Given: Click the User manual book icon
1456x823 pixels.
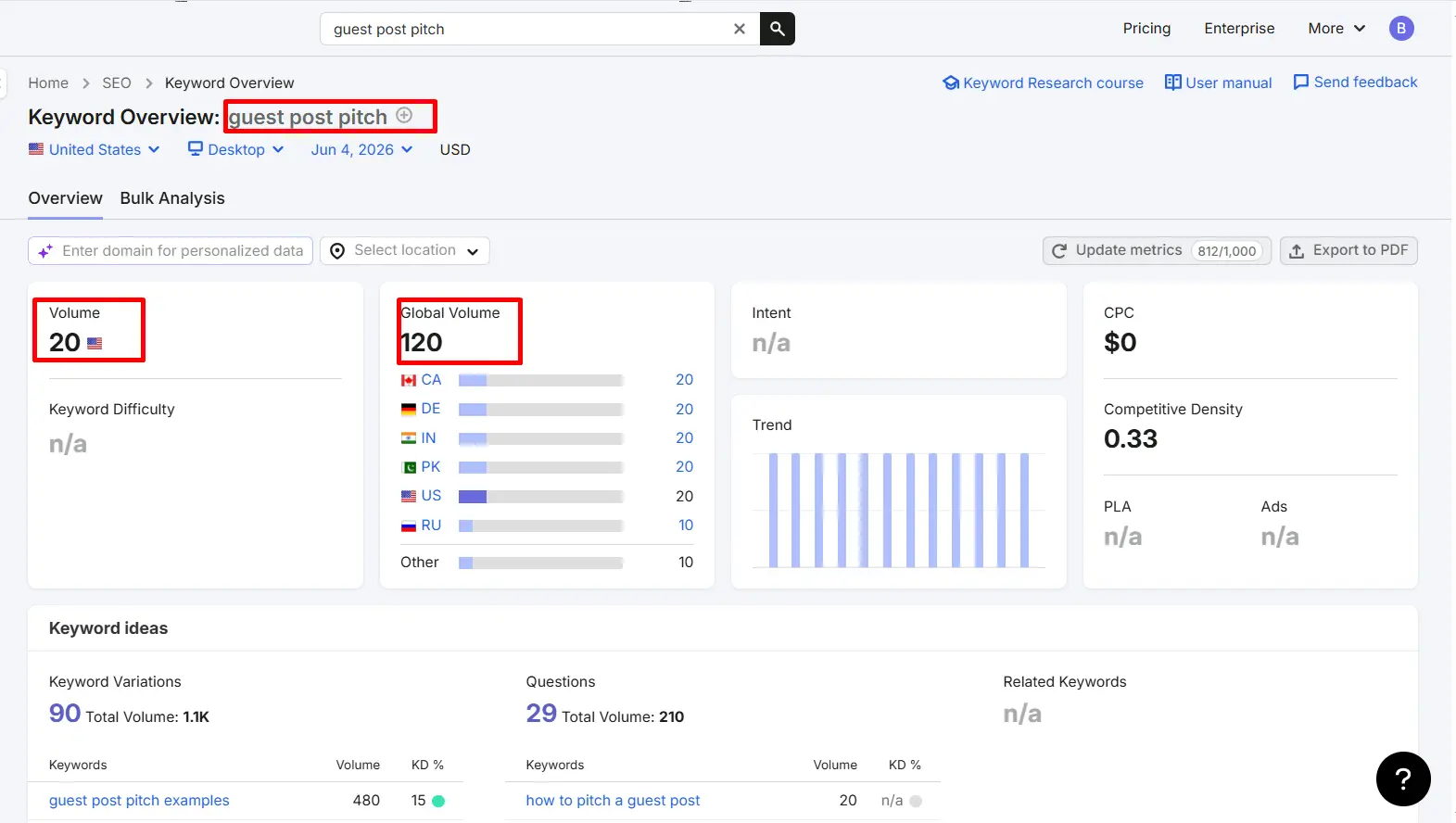Looking at the screenshot, I should click(1173, 82).
